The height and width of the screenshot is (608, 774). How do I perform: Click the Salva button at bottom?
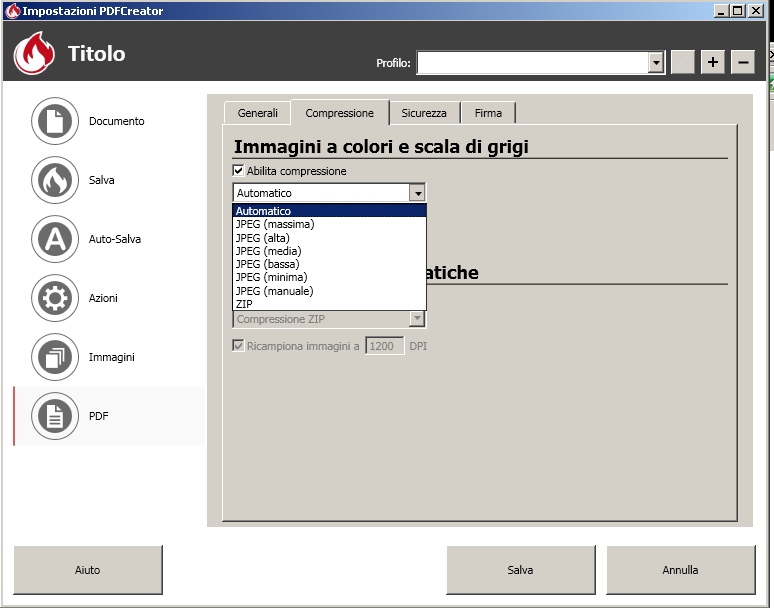[x=521, y=570]
